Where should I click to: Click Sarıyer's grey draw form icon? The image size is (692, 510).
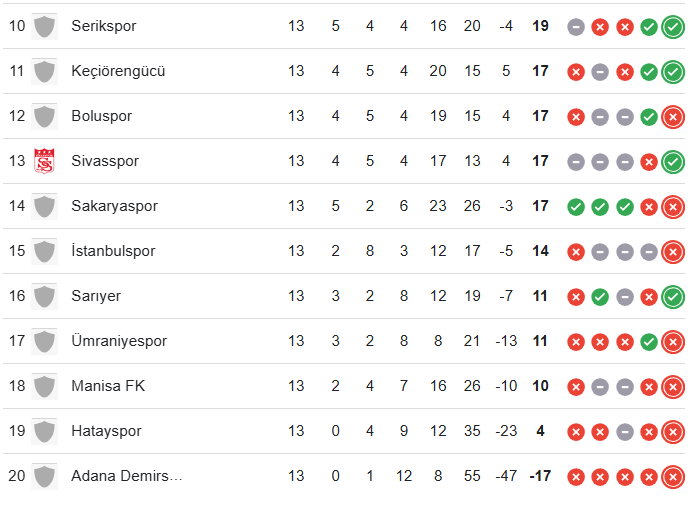625,297
